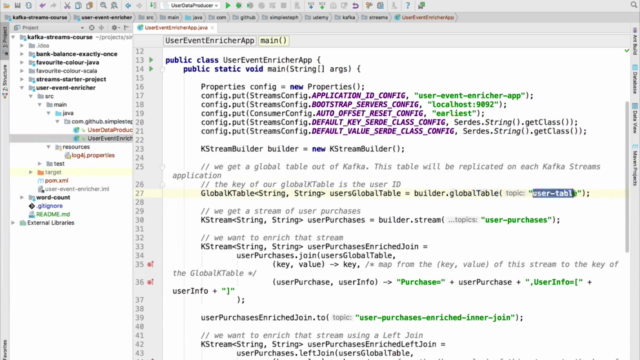The height and width of the screenshot is (360, 640).
Task: Expand the favourite-colour-java folder
Action: coord(22,62)
